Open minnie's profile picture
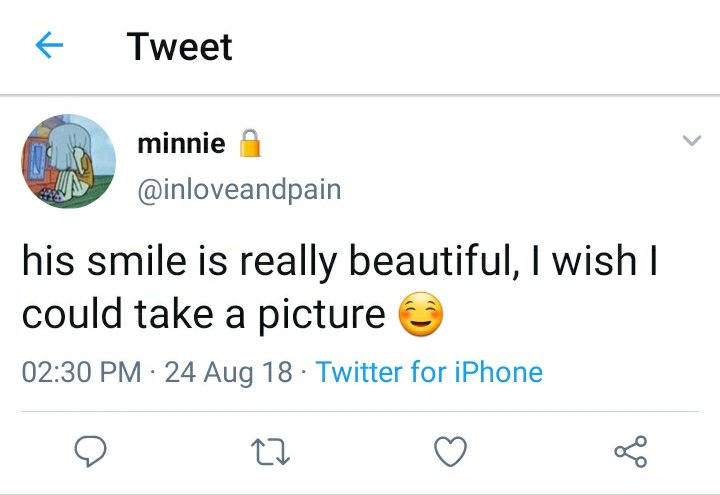 [68, 161]
